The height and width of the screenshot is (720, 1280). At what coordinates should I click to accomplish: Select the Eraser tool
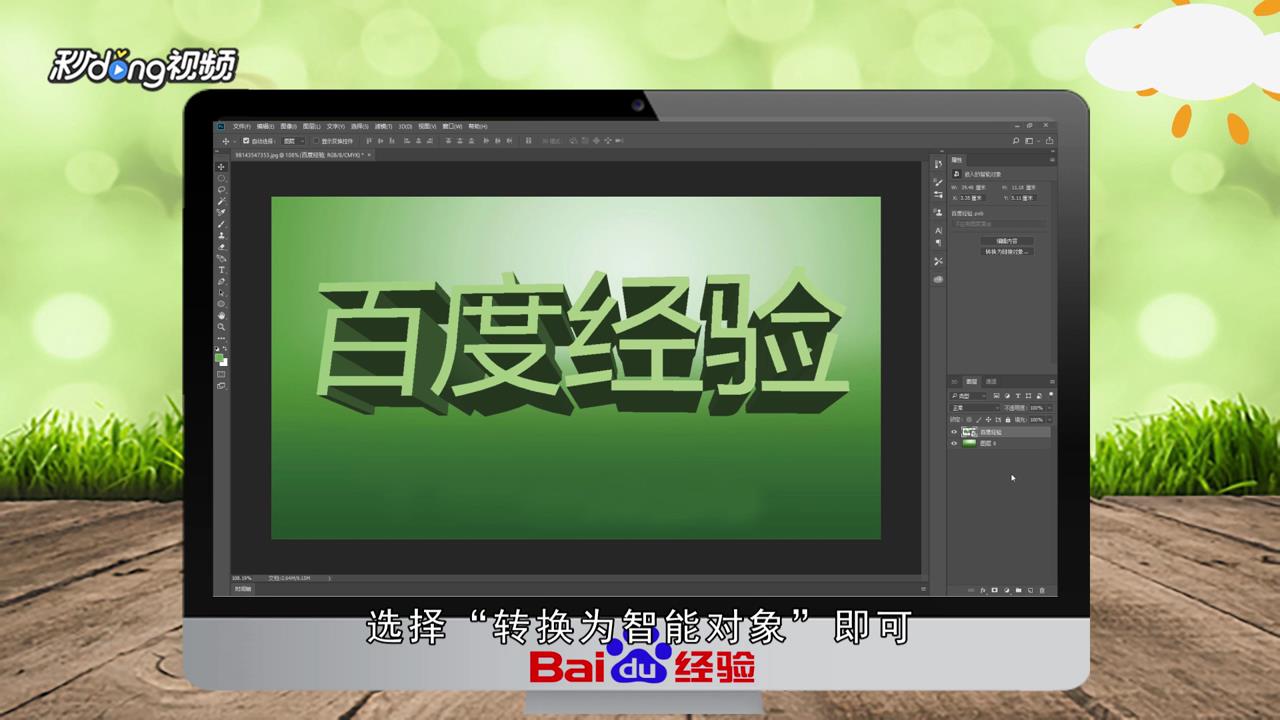221,247
